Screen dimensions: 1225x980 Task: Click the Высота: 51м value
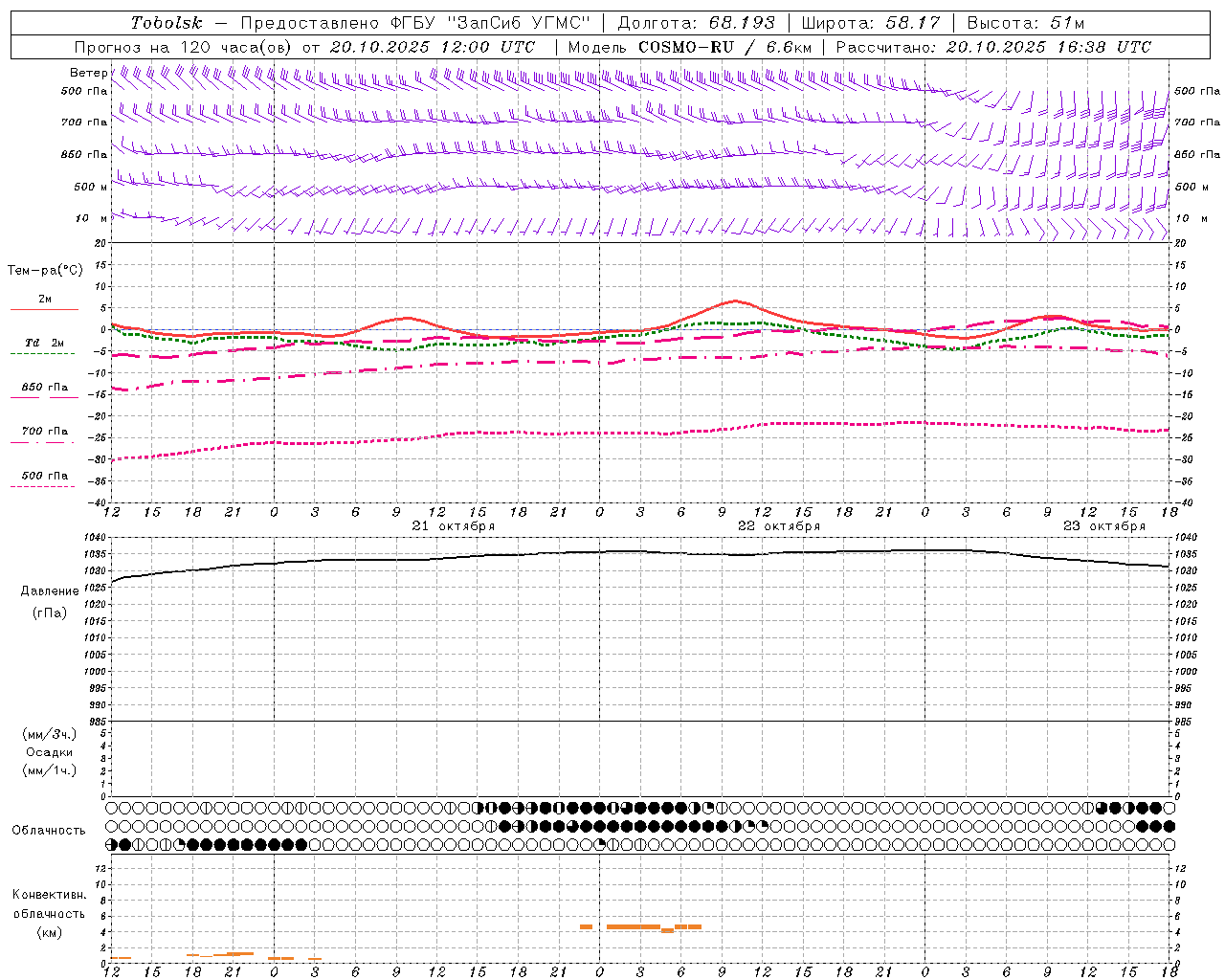1025,23
